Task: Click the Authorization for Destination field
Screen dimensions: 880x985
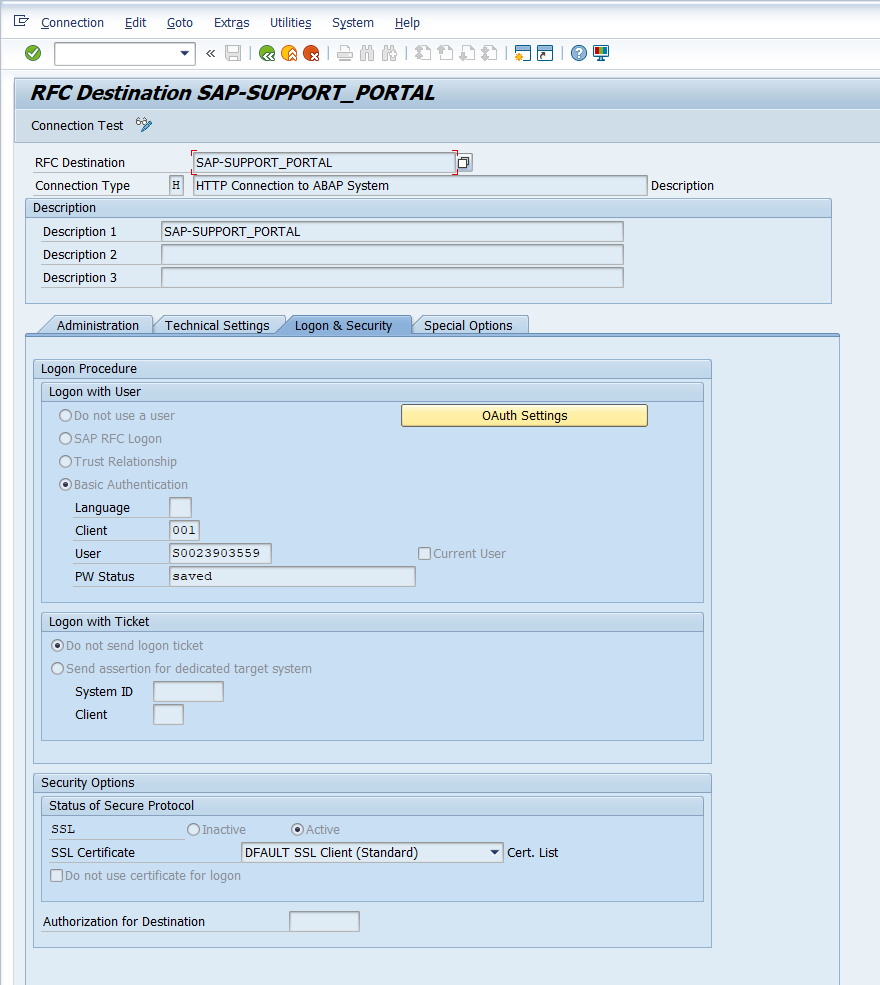Action: pos(324,922)
